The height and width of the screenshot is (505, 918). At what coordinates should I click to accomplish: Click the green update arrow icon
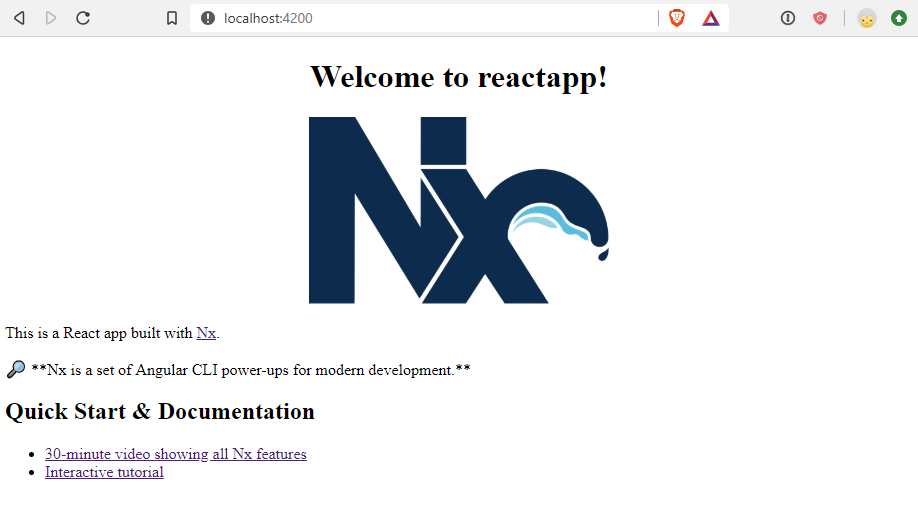(x=898, y=18)
